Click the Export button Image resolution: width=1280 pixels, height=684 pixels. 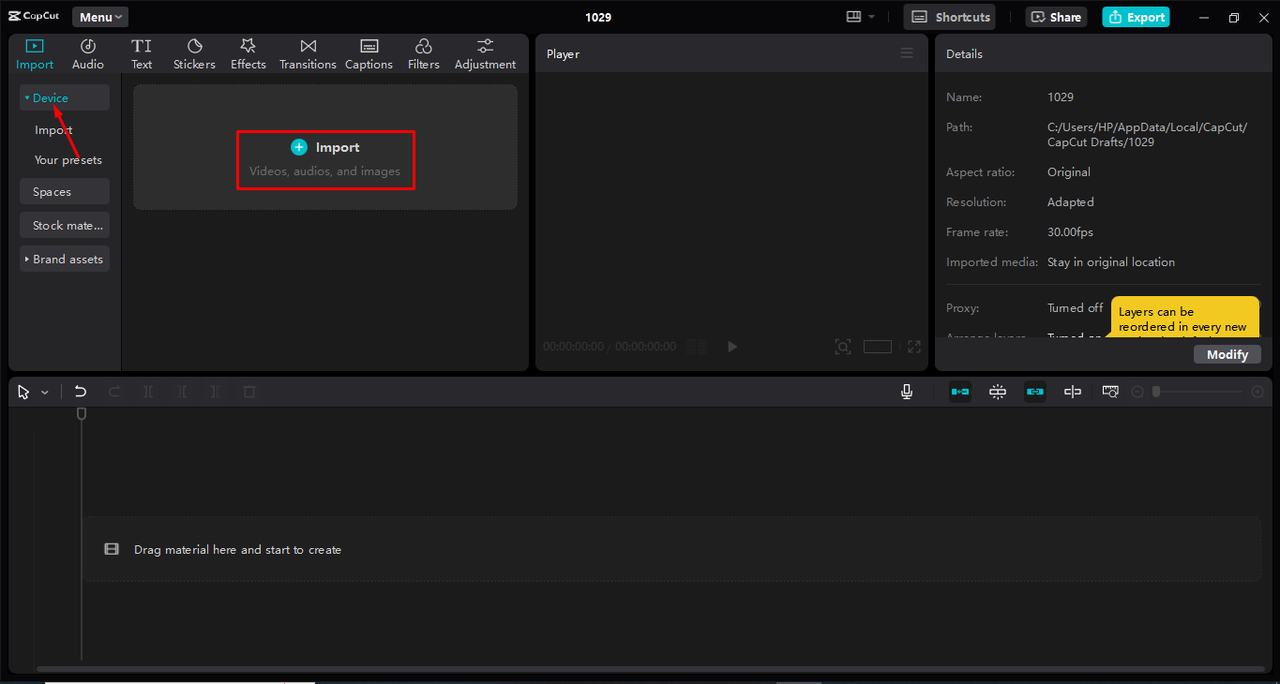click(x=1136, y=17)
